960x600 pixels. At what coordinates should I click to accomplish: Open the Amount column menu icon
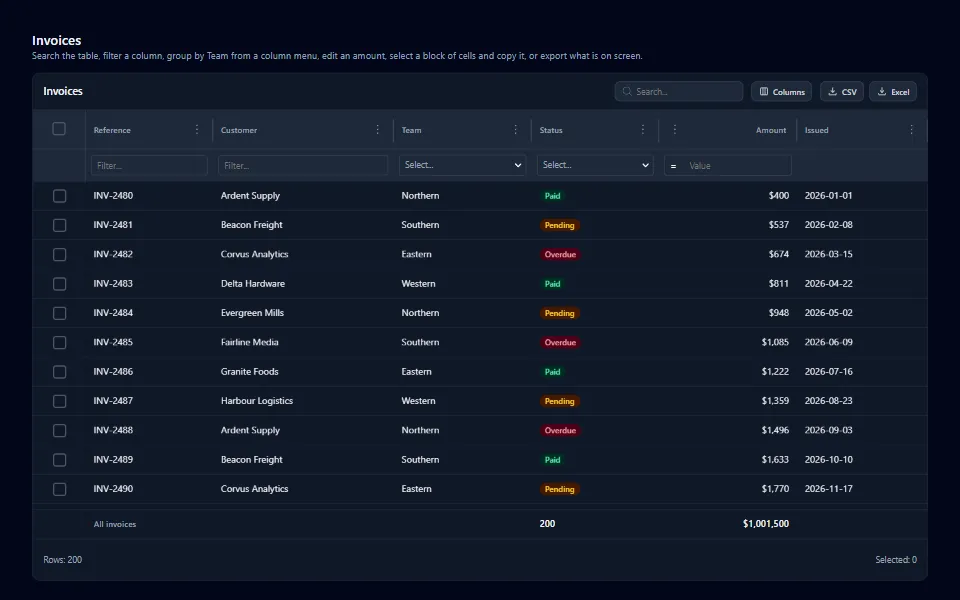pyautogui.click(x=674, y=129)
